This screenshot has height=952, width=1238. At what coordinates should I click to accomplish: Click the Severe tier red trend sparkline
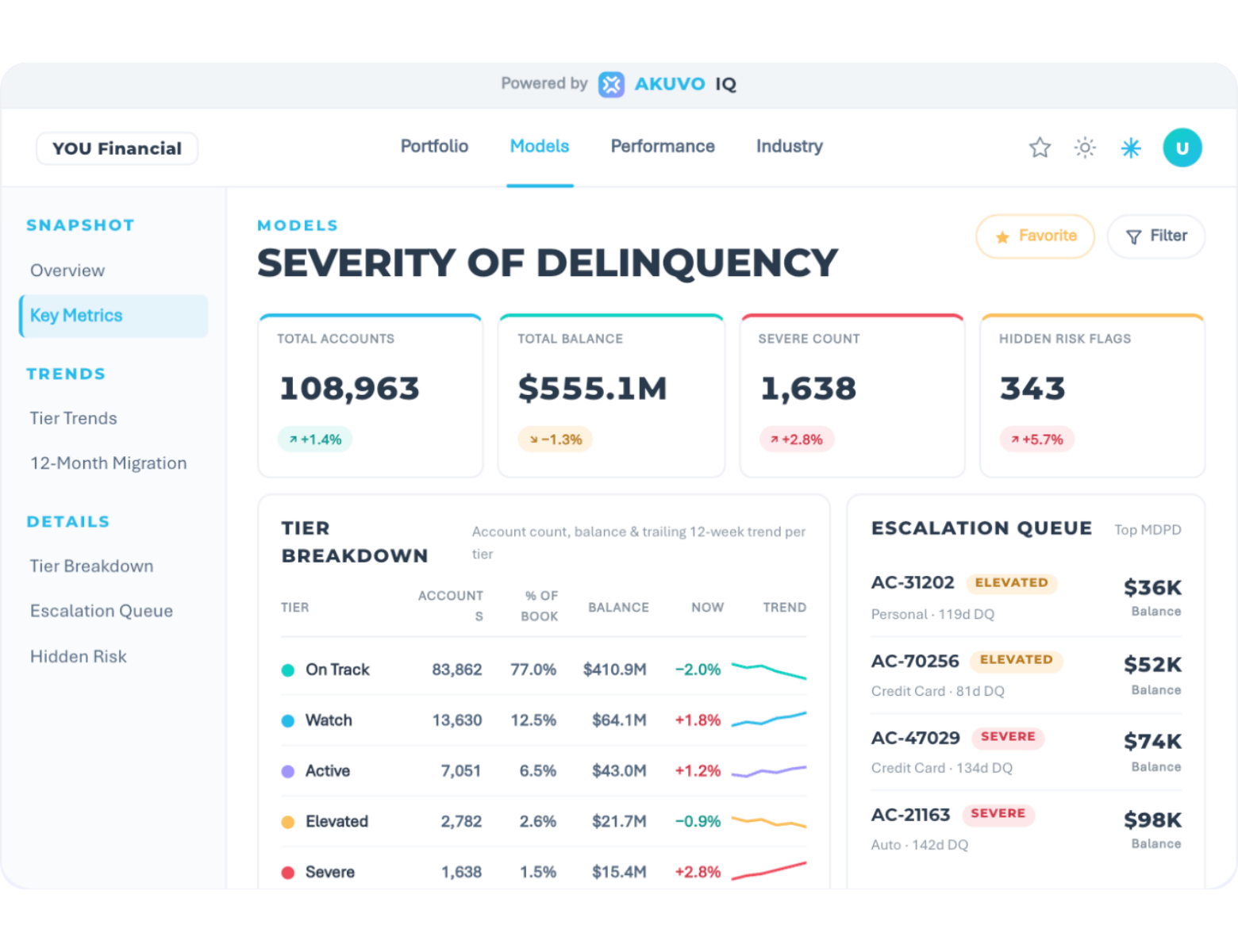click(769, 871)
